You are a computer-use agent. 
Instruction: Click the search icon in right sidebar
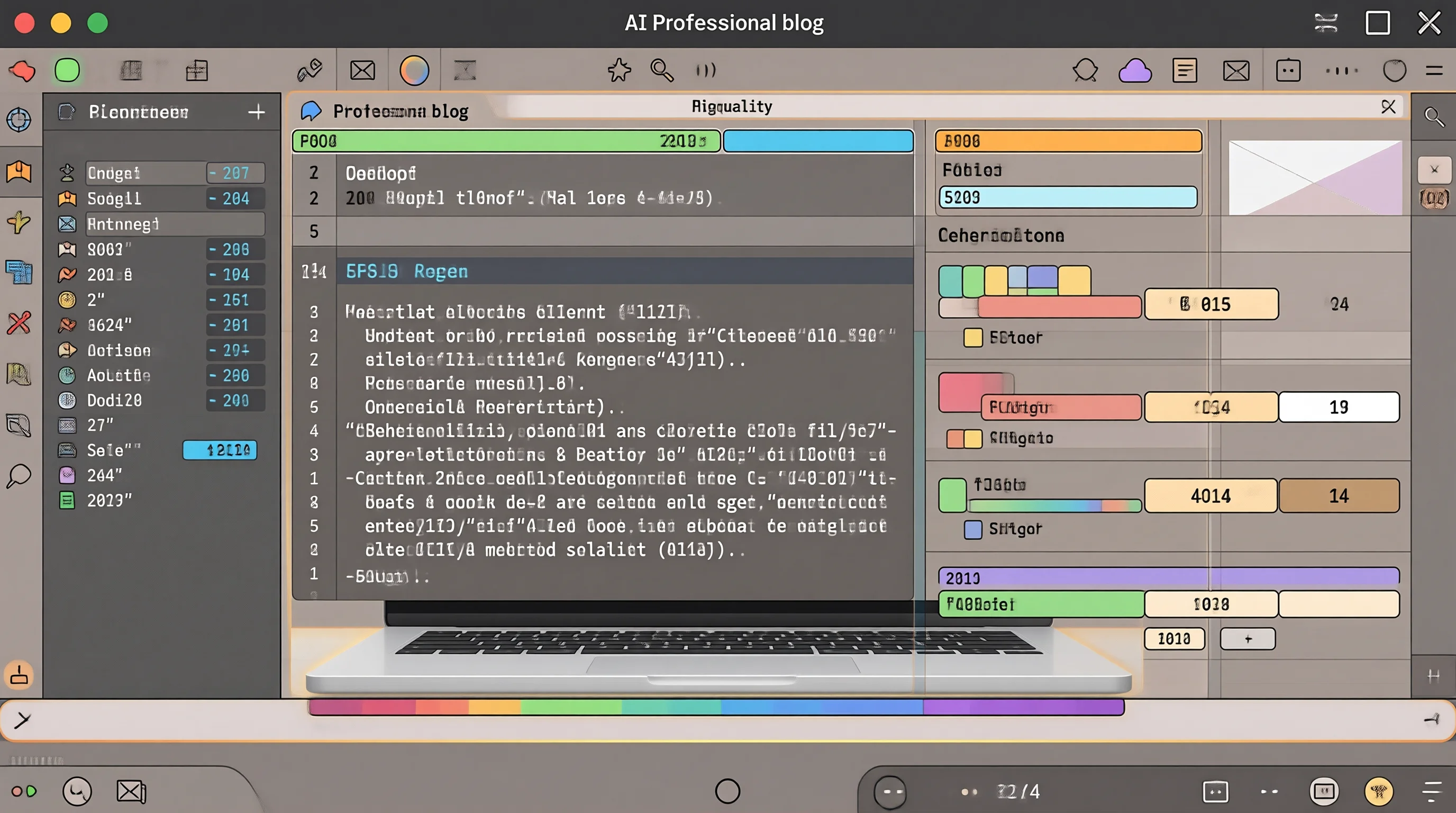[x=1434, y=117]
